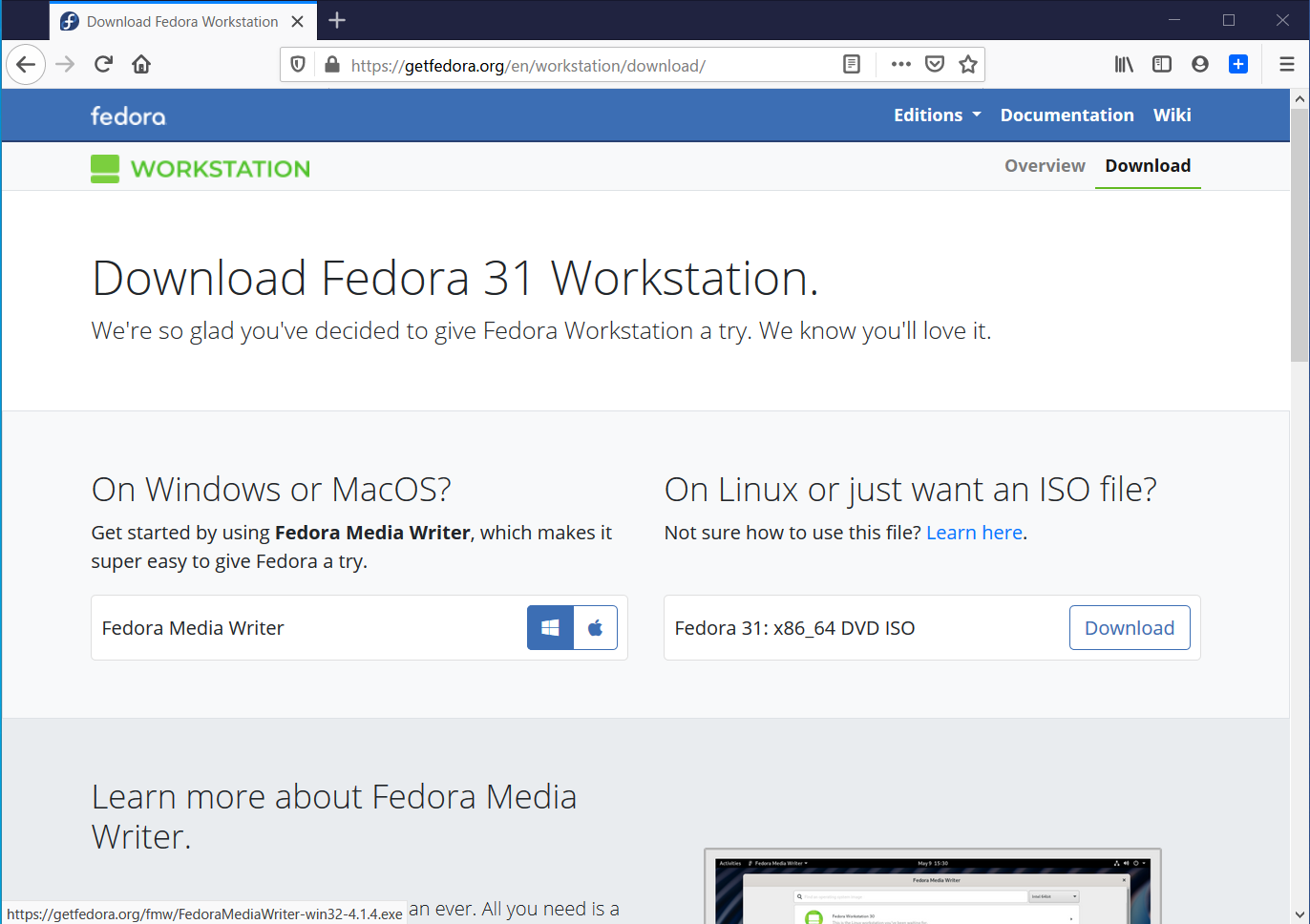Save page to Pocket
The width and height of the screenshot is (1310, 924).
tap(935, 65)
